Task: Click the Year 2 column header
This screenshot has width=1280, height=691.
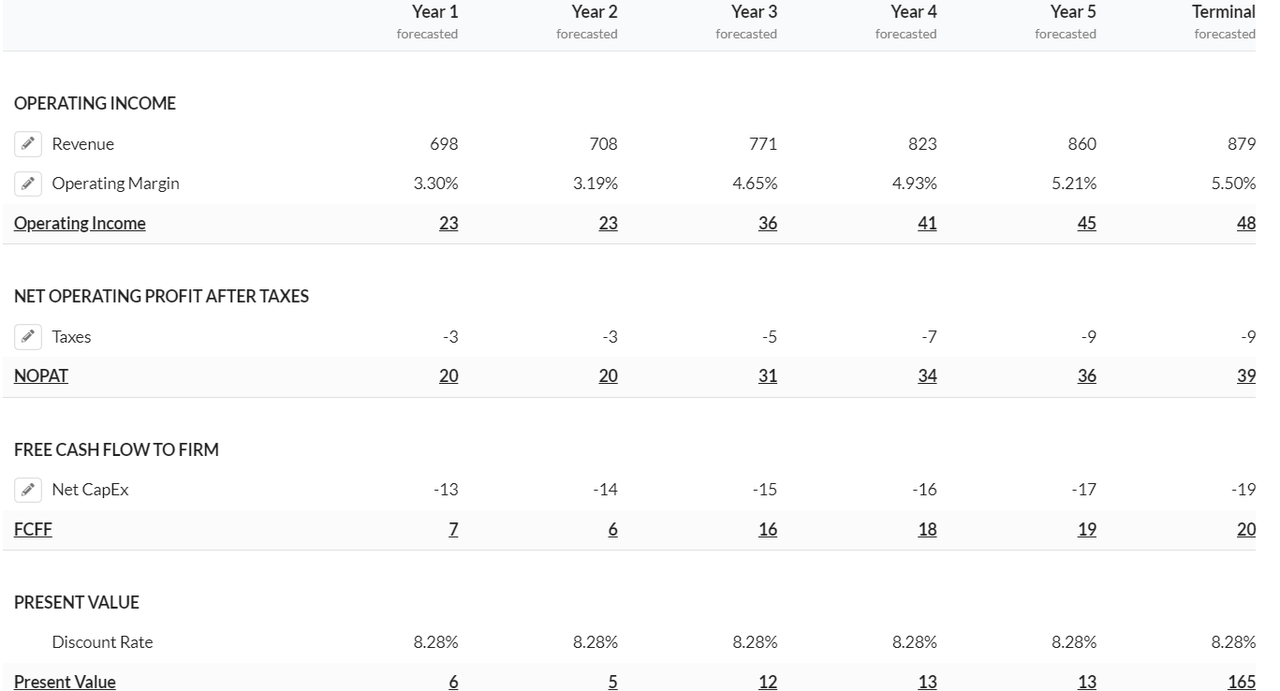Action: (x=594, y=12)
